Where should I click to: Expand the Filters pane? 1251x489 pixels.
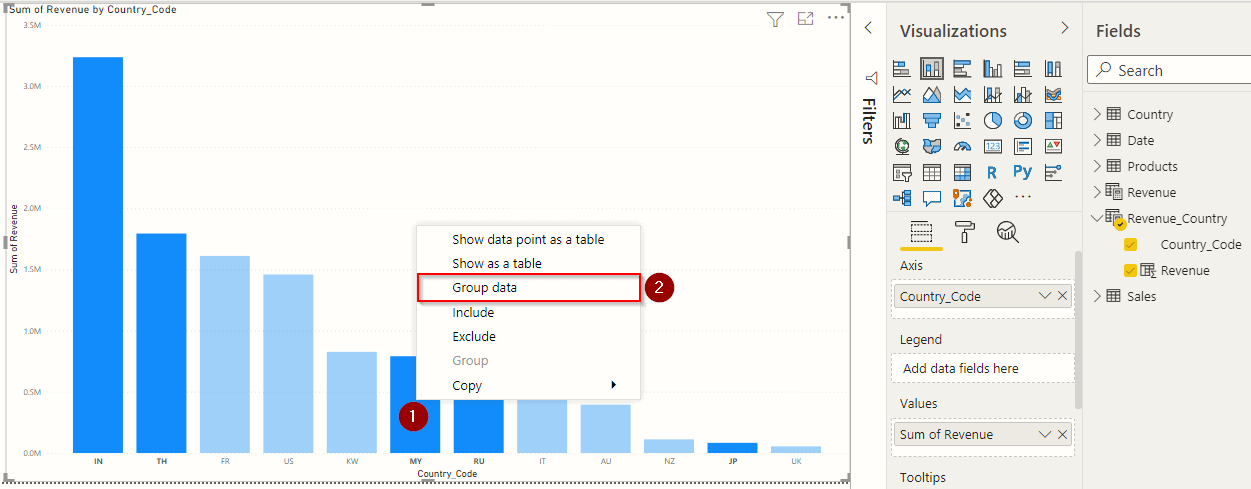pyautogui.click(x=868, y=28)
